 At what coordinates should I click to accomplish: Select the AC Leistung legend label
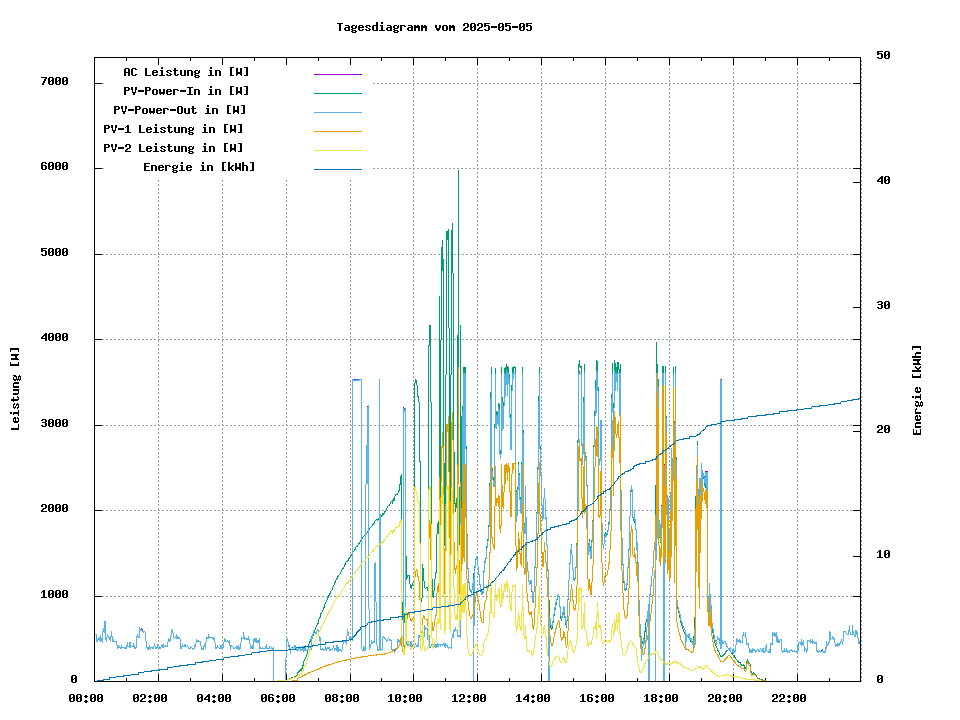[x=186, y=72]
